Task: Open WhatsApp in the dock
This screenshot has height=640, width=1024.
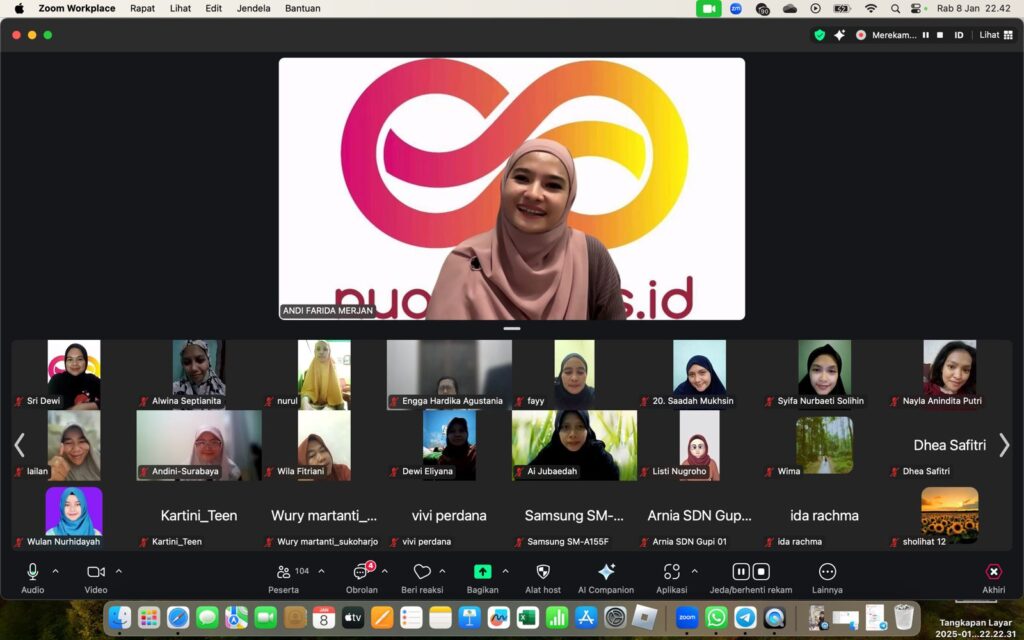Action: (x=716, y=617)
